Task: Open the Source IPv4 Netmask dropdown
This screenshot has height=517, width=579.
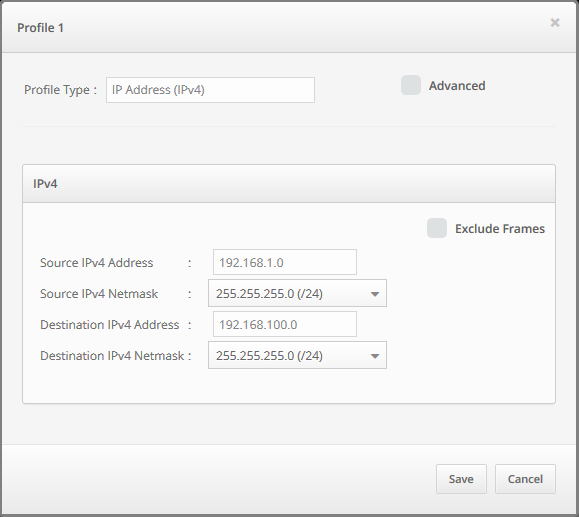Action: pos(297,293)
